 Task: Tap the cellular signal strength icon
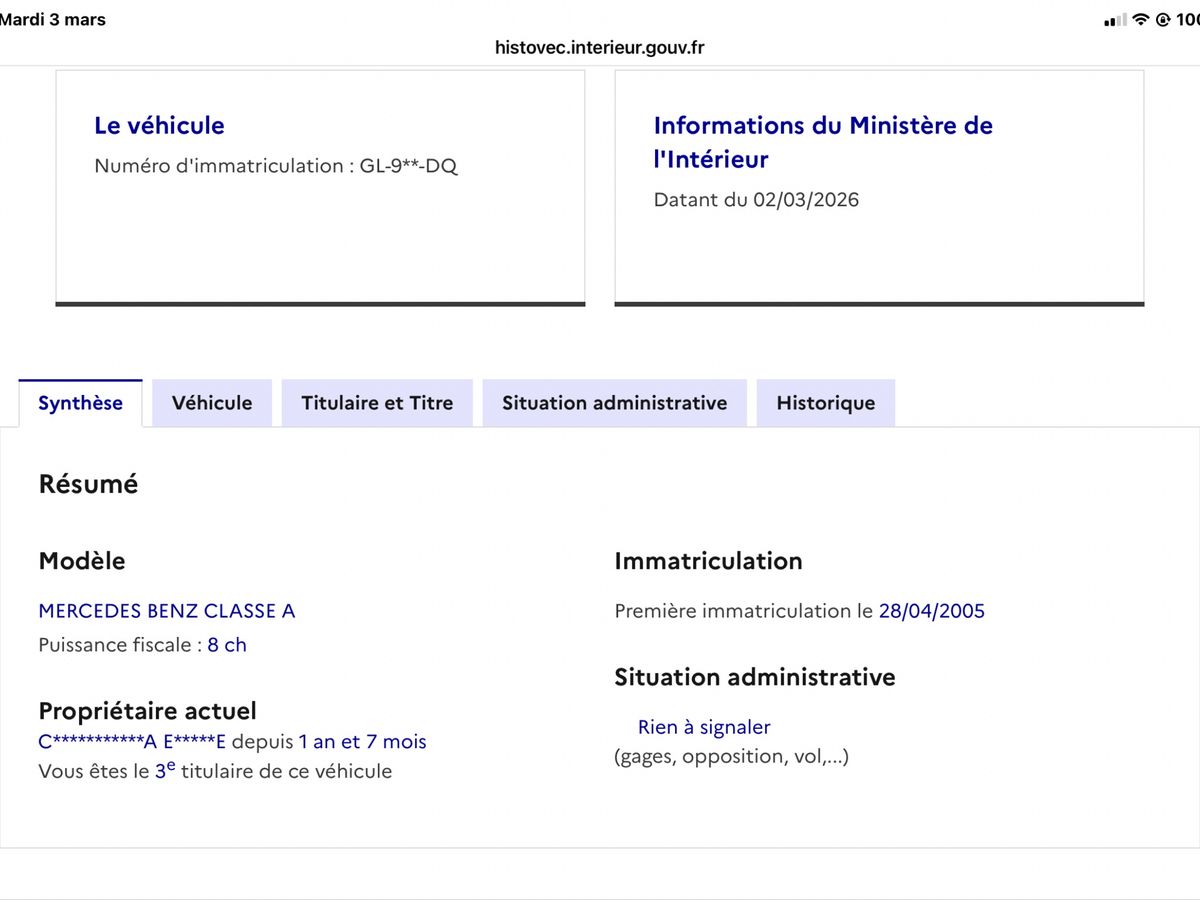[1115, 21]
